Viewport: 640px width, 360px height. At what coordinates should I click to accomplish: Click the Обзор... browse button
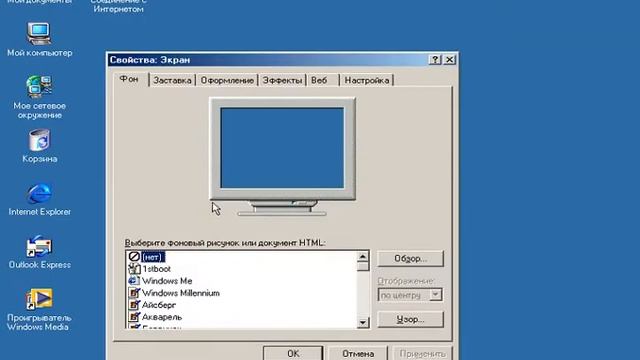[410, 259]
